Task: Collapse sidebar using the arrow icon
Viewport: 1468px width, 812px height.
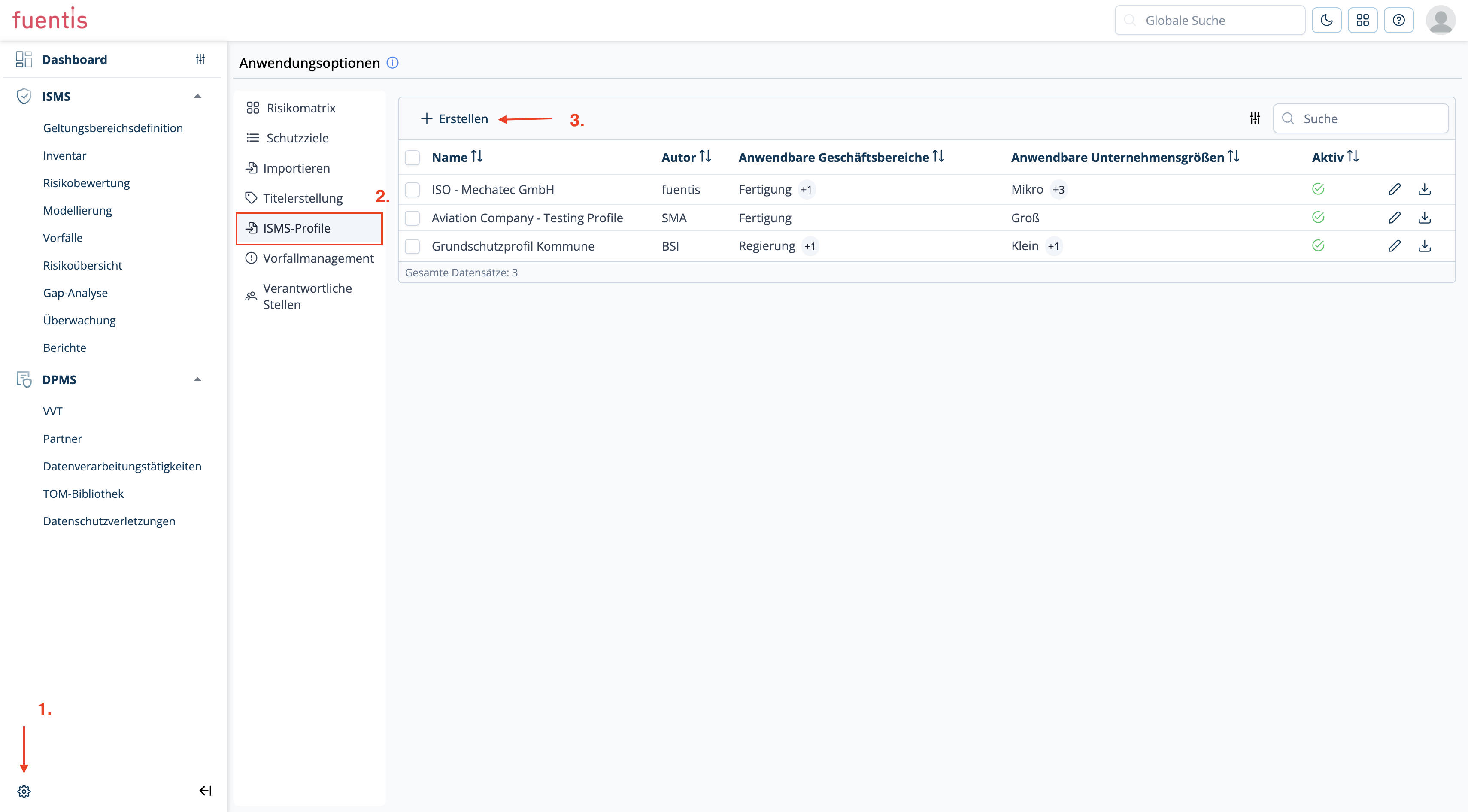Action: [205, 791]
